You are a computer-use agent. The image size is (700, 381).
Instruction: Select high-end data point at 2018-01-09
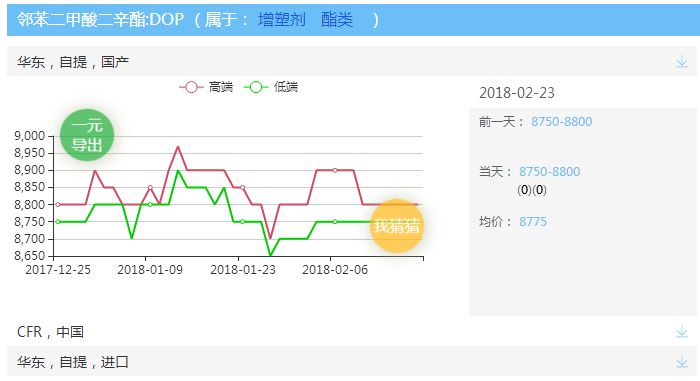point(150,188)
